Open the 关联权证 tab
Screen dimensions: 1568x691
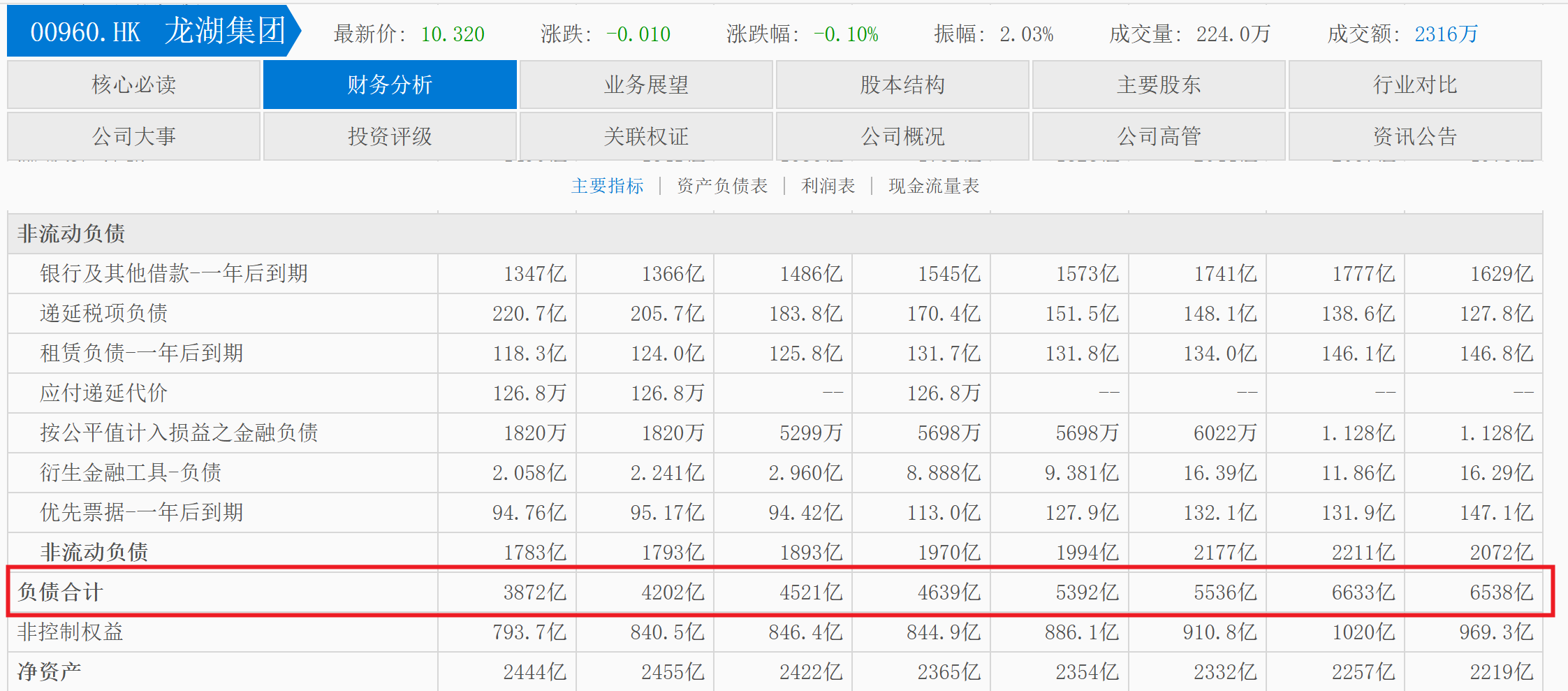645,136
